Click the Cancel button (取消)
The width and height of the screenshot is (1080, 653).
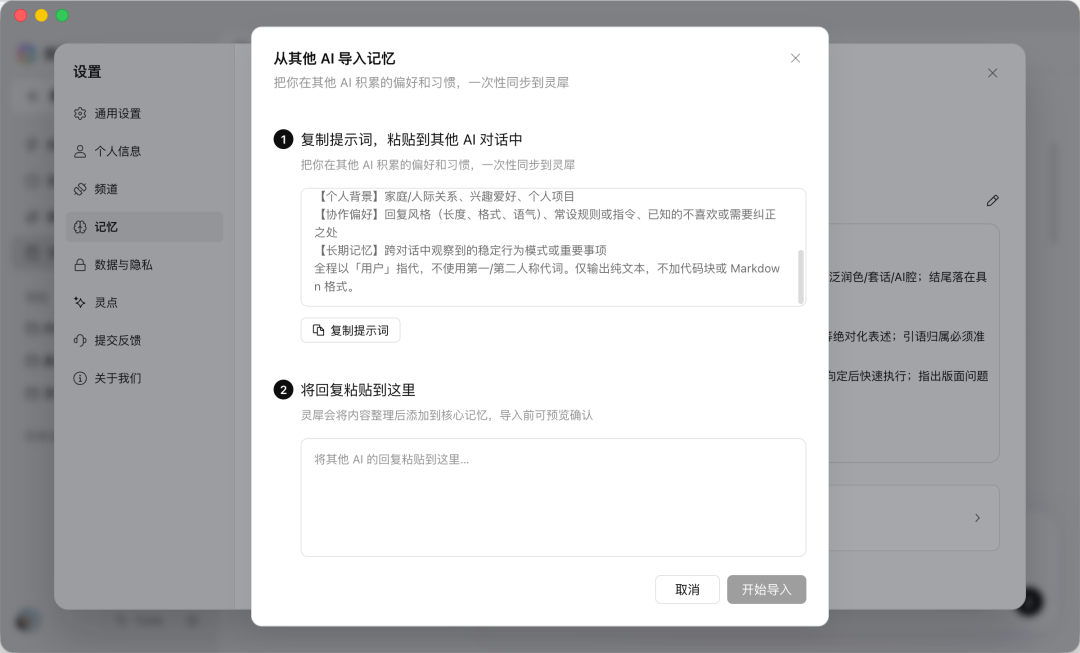pos(687,590)
